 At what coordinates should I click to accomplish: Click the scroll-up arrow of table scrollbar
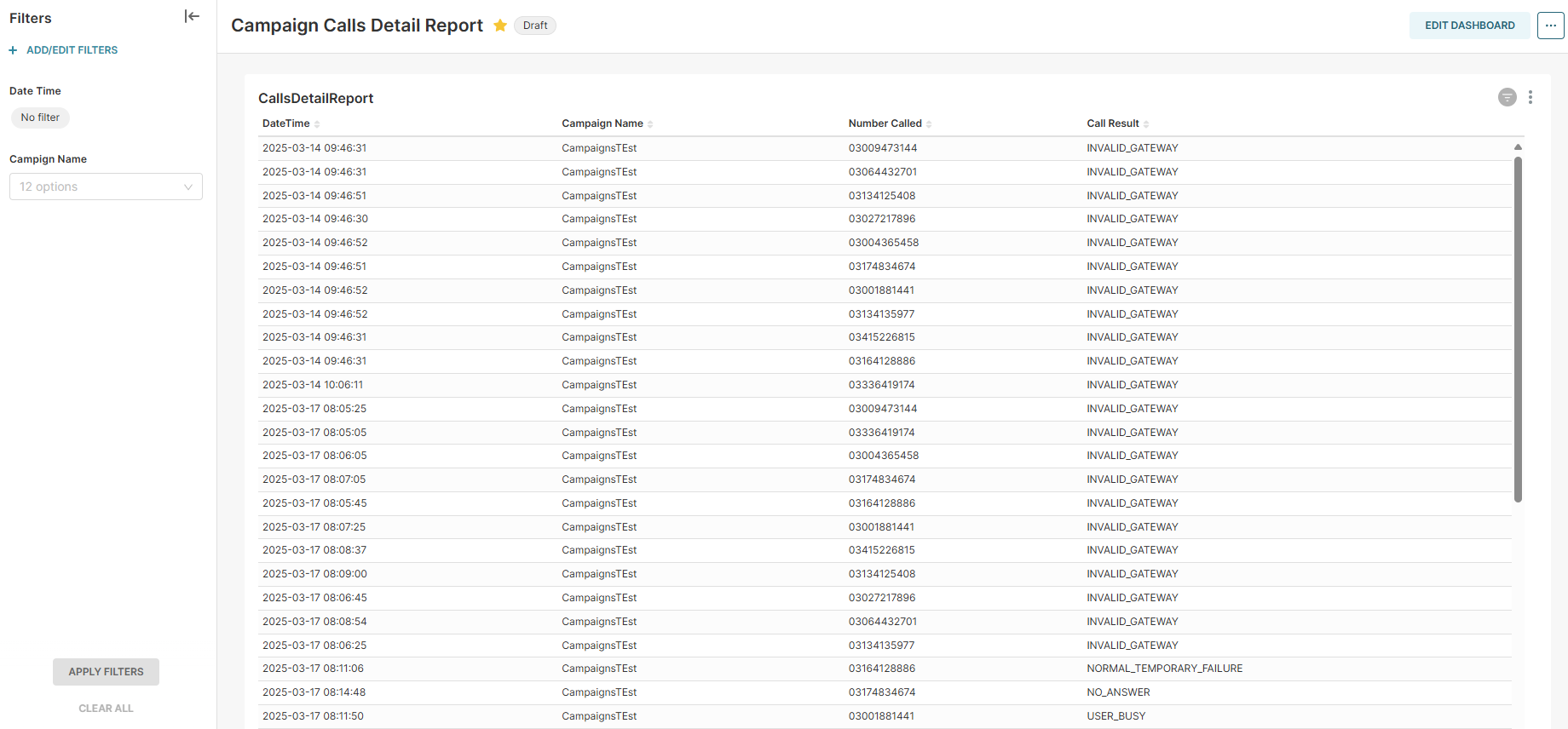1518,147
